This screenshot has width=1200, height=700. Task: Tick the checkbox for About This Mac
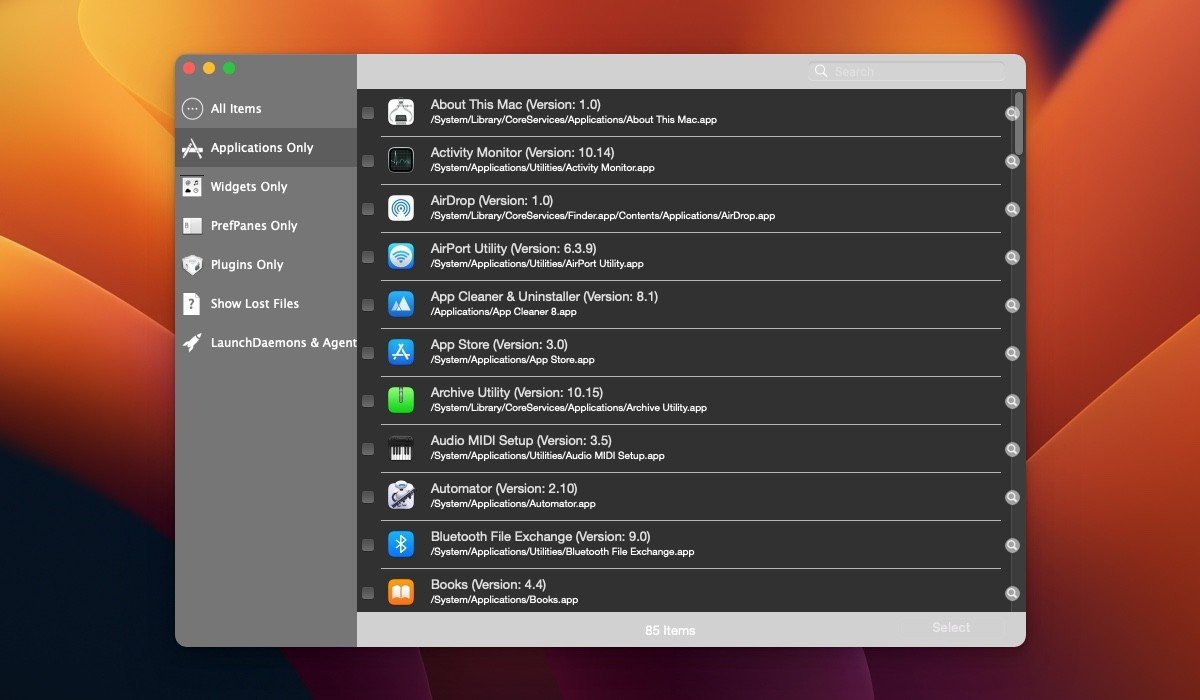(368, 113)
